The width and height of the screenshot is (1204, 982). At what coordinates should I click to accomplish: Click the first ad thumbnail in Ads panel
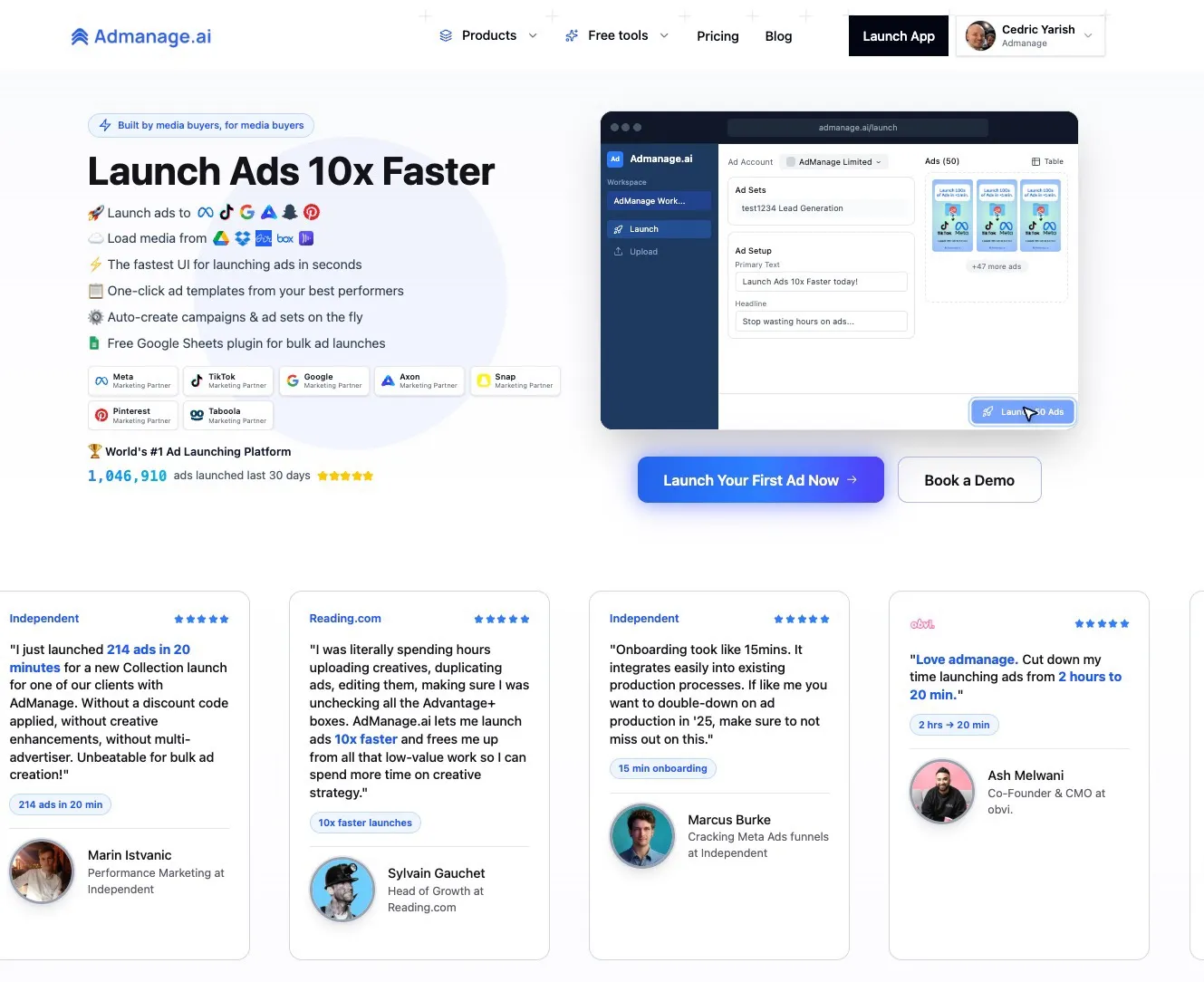(x=952, y=216)
